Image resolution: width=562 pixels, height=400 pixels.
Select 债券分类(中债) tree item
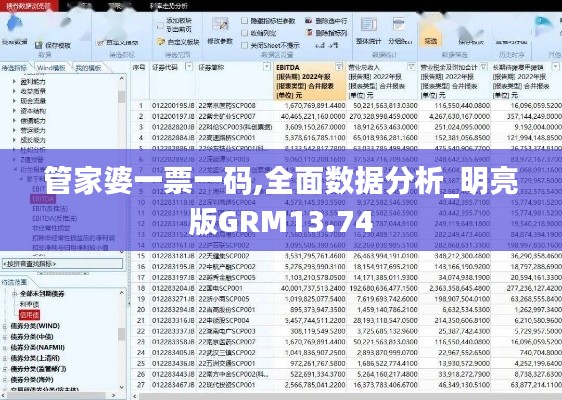pos(32,337)
